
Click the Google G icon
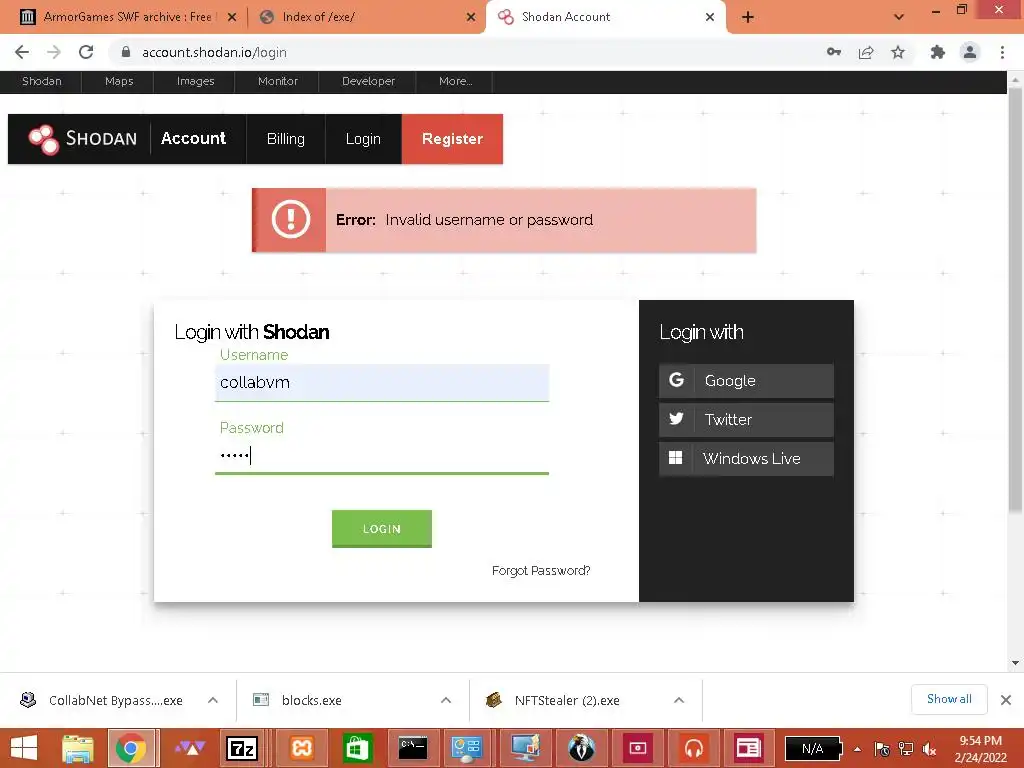click(x=677, y=380)
